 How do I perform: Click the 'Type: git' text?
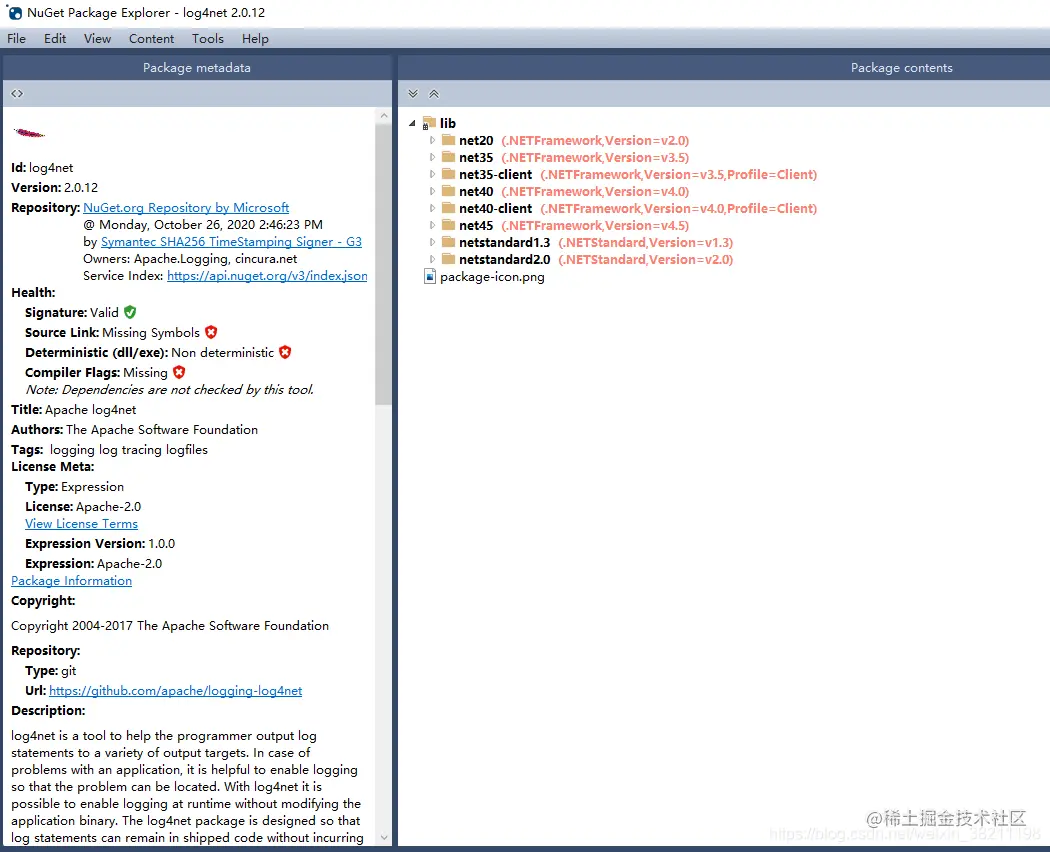pos(51,670)
